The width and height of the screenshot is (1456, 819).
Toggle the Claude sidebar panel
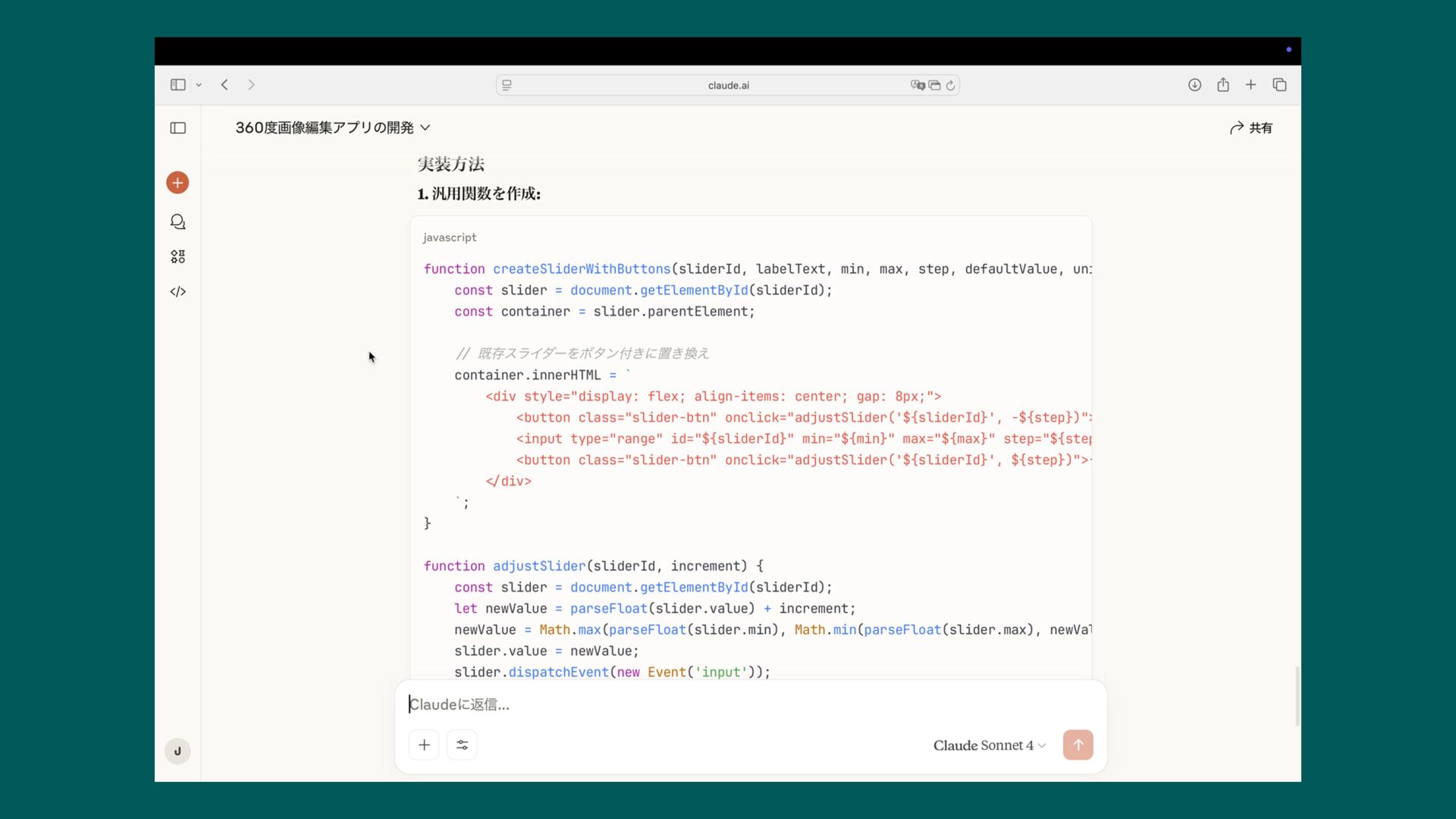click(178, 128)
